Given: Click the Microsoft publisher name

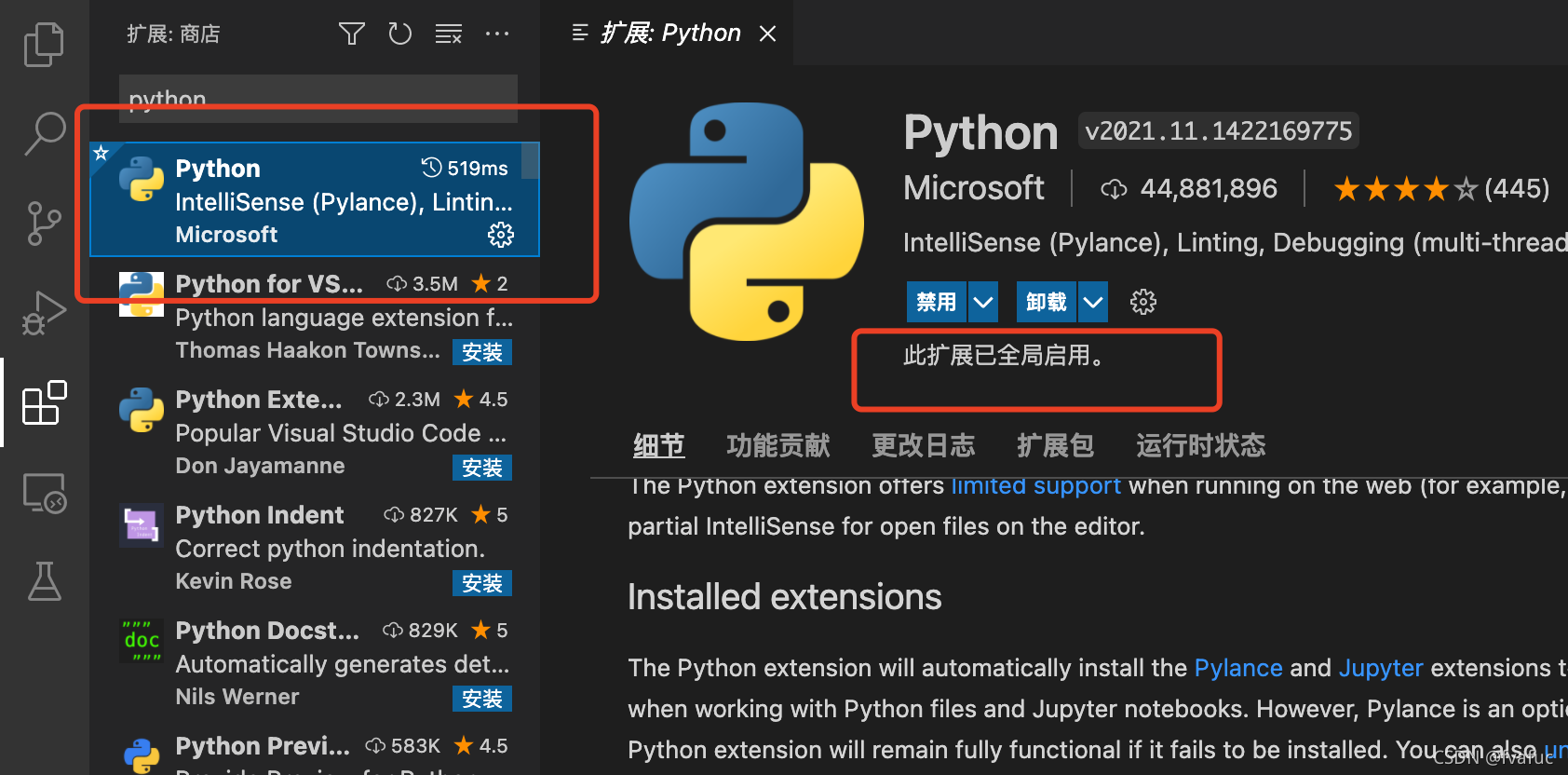Looking at the screenshot, I should point(974,188).
